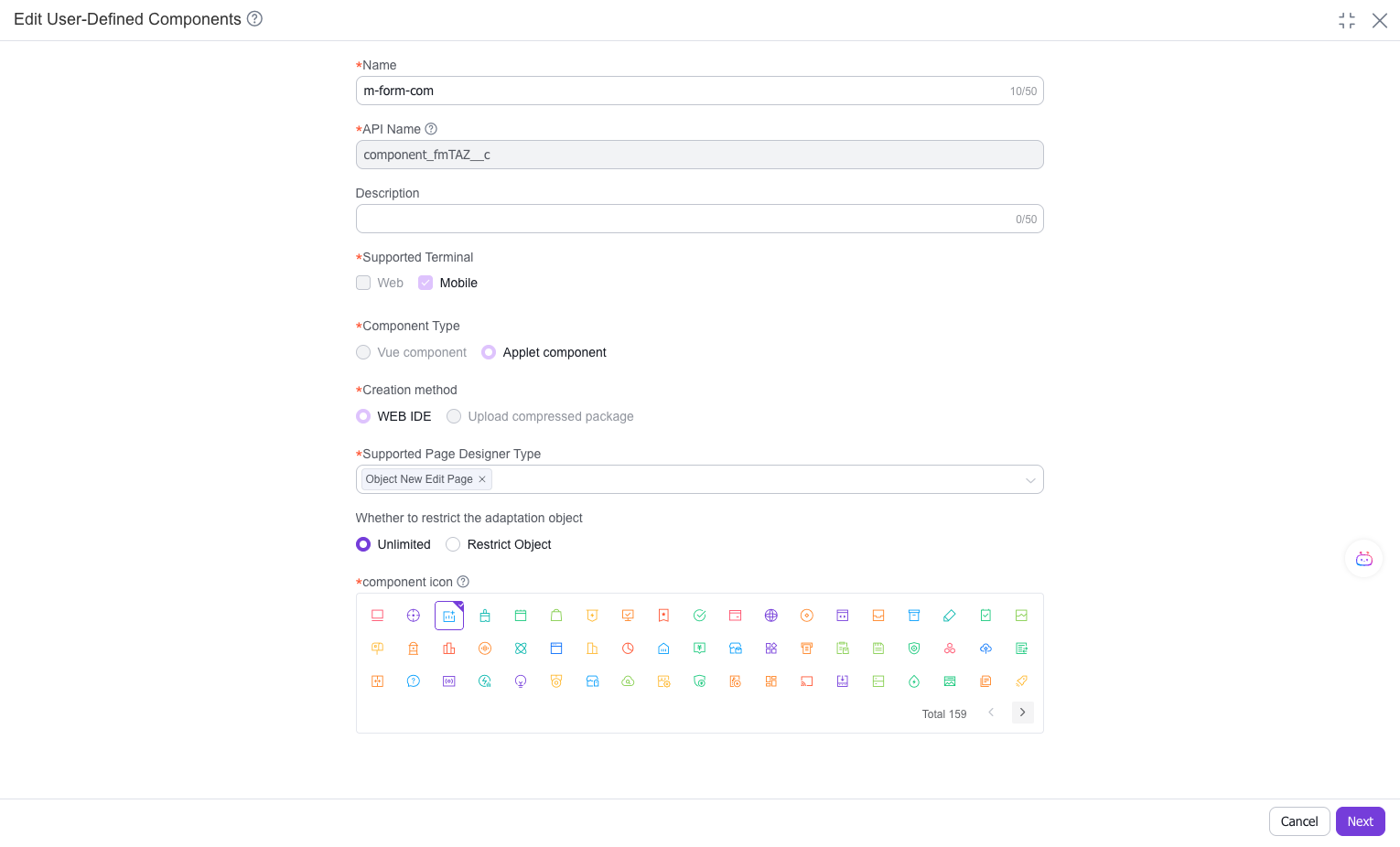This screenshot has width=1400, height=847.
Task: Click the Next button
Action: tap(1360, 821)
